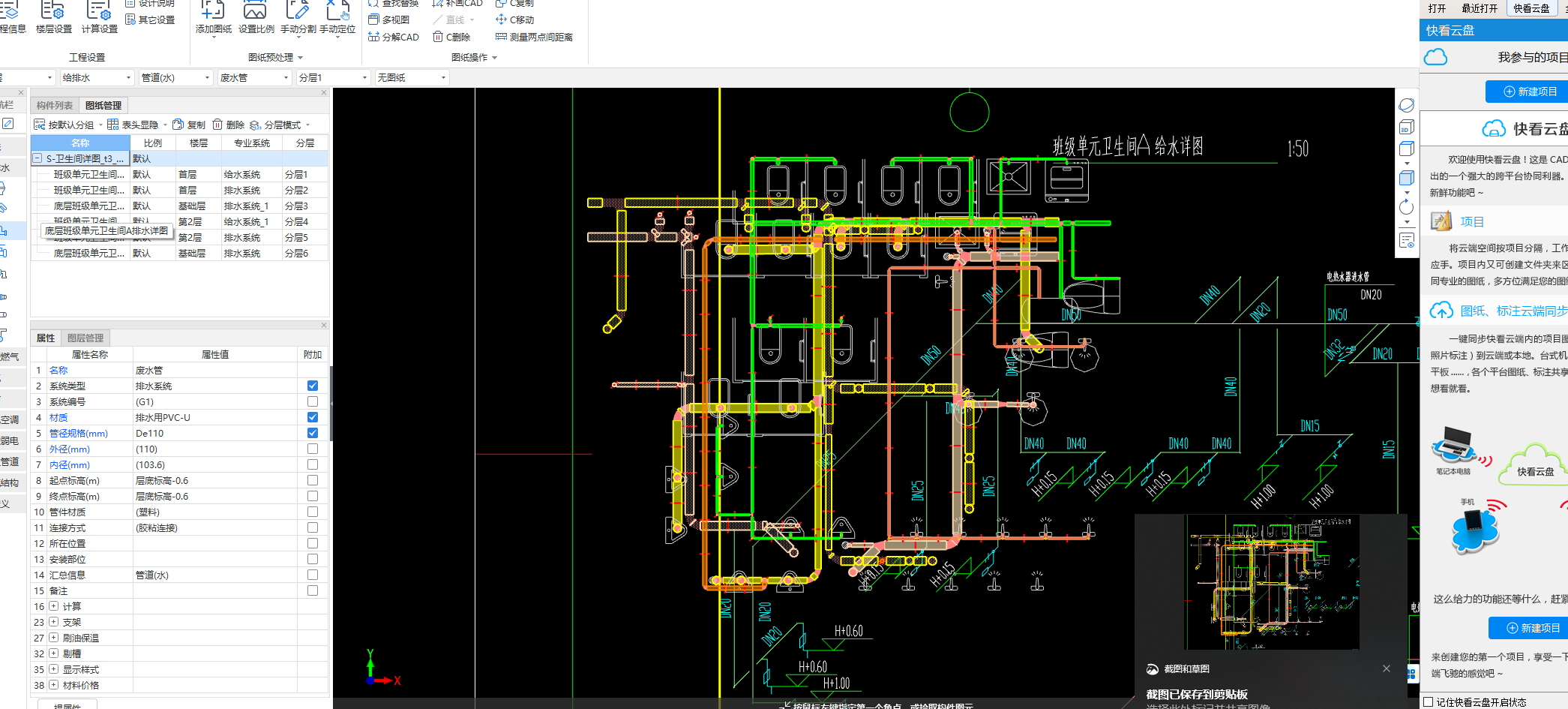Open screenshot thumbnail in notification

coord(1271,583)
